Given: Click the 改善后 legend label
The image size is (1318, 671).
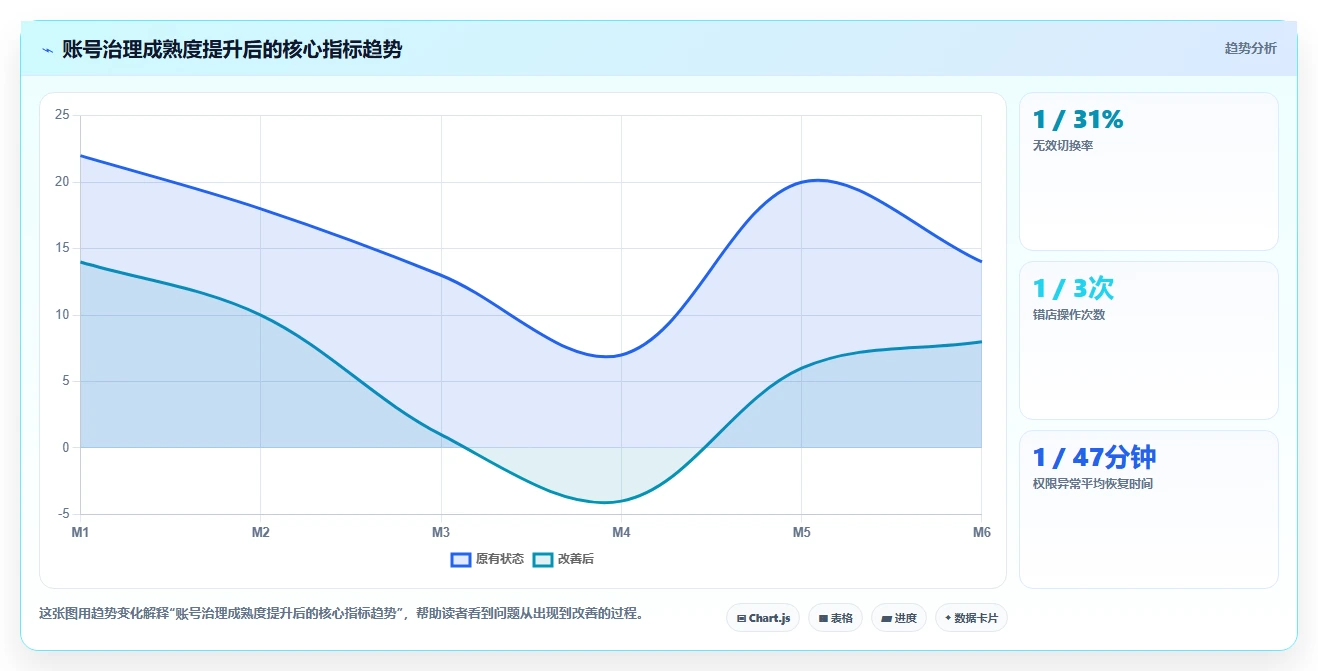Looking at the screenshot, I should pyautogui.click(x=576, y=559).
